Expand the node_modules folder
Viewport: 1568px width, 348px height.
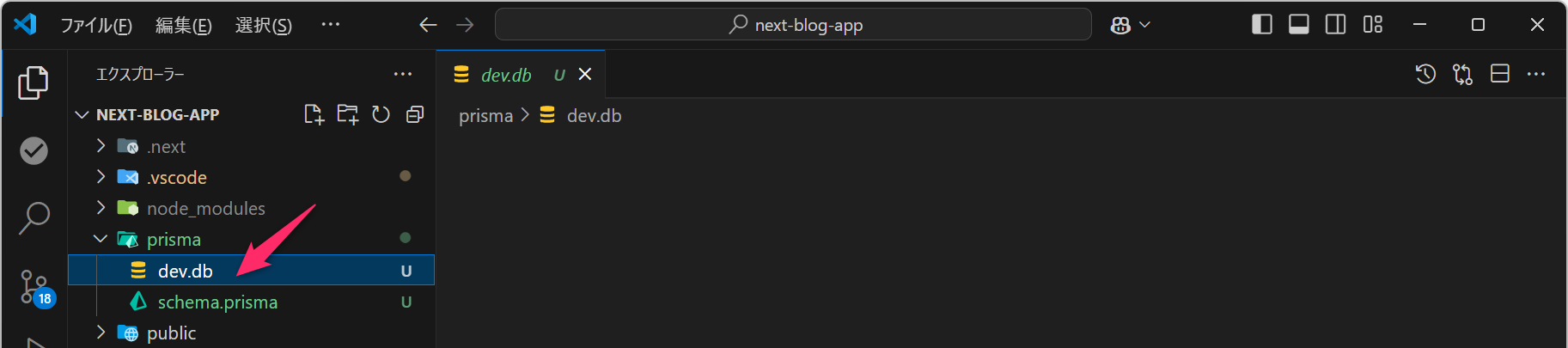[x=205, y=209]
